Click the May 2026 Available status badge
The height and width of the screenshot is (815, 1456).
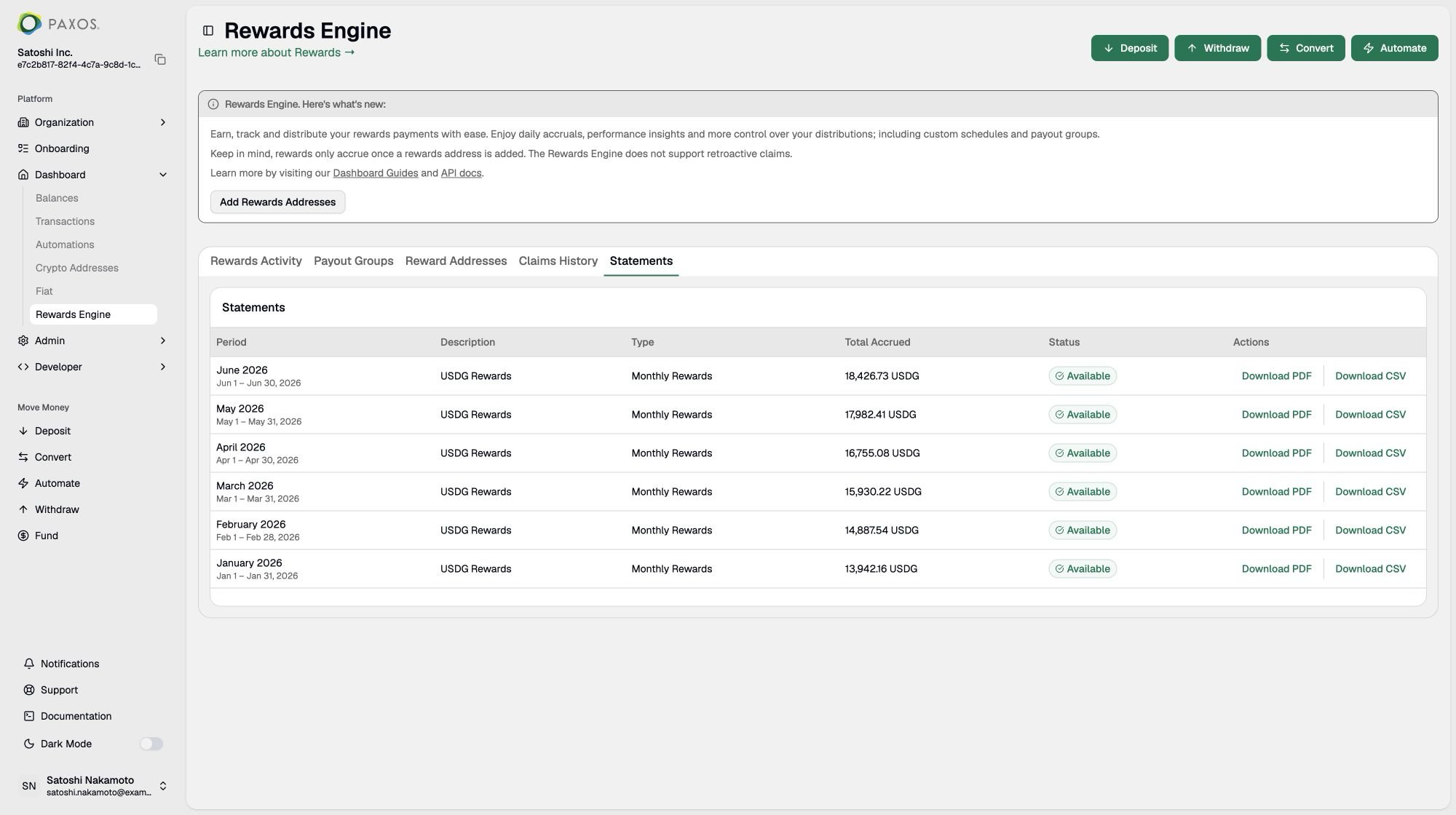1083,415
